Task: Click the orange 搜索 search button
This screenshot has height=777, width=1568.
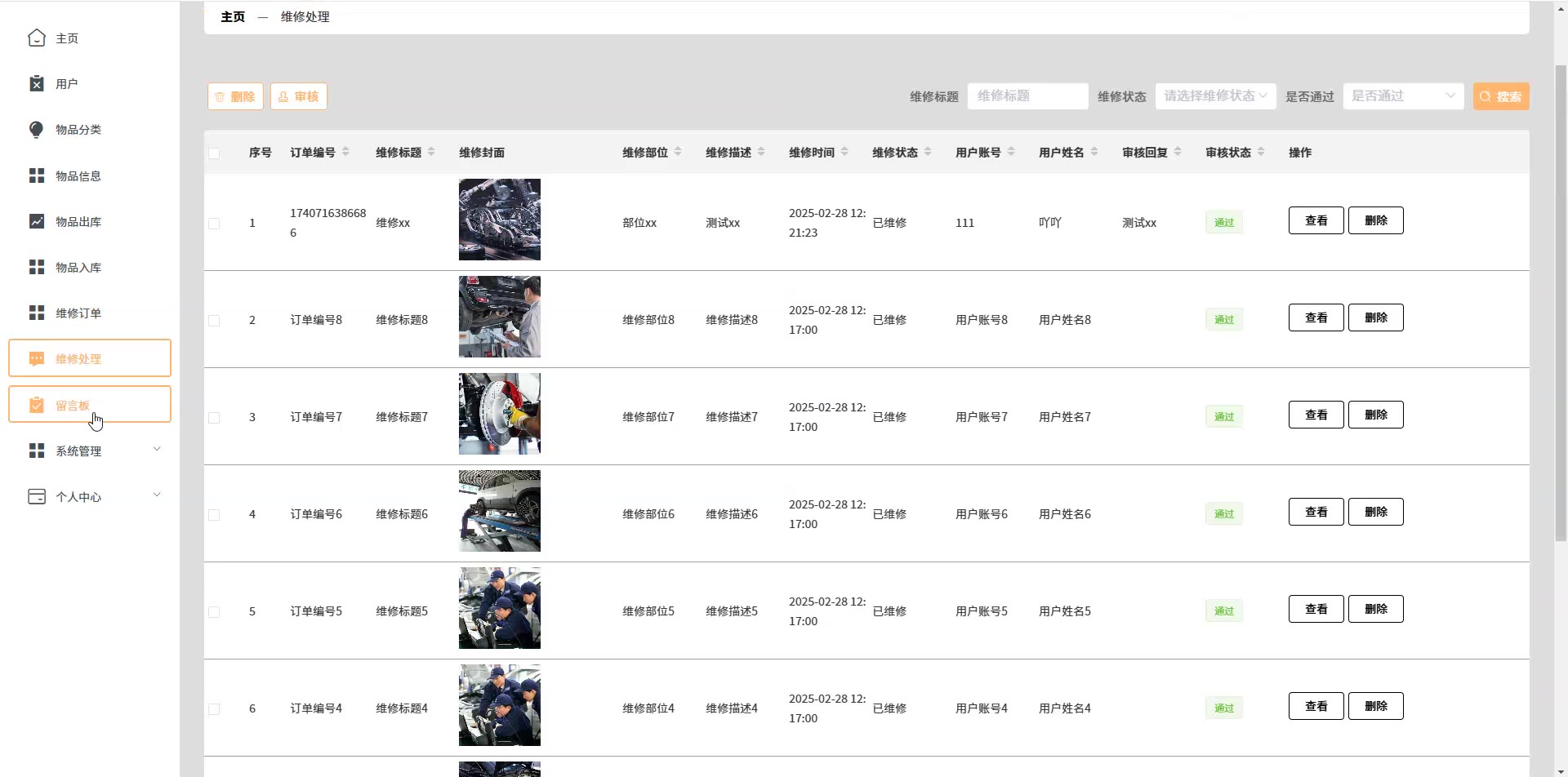Action: (1501, 96)
